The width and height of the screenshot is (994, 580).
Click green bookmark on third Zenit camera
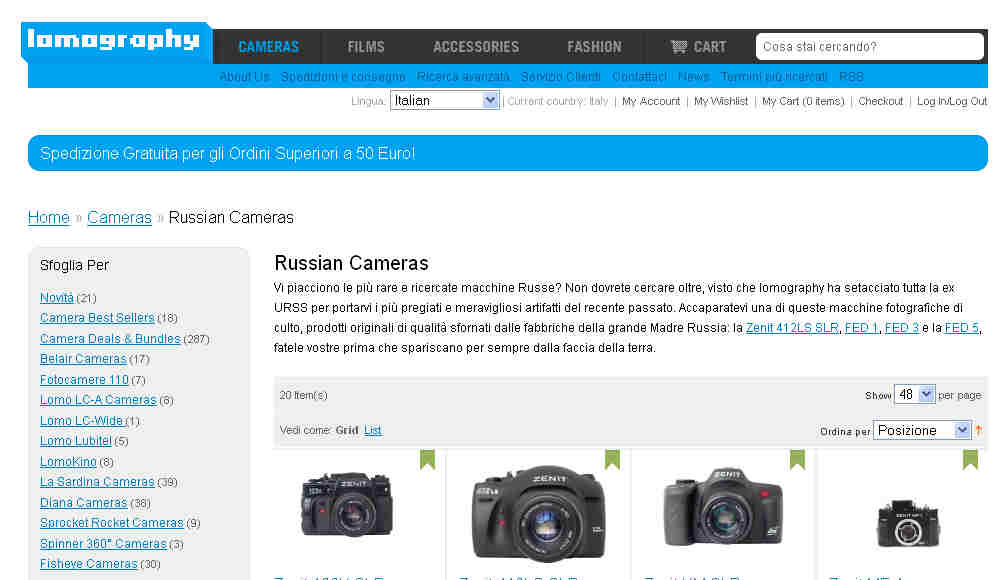tap(797, 460)
